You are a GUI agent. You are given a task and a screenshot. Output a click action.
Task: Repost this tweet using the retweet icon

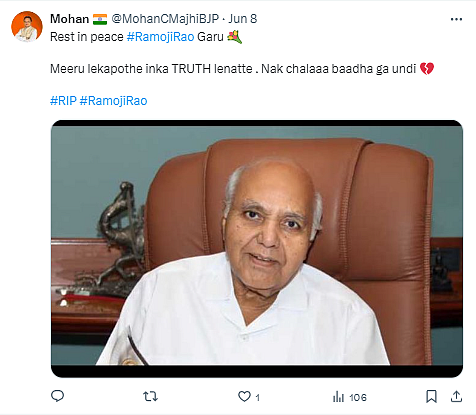click(x=150, y=396)
